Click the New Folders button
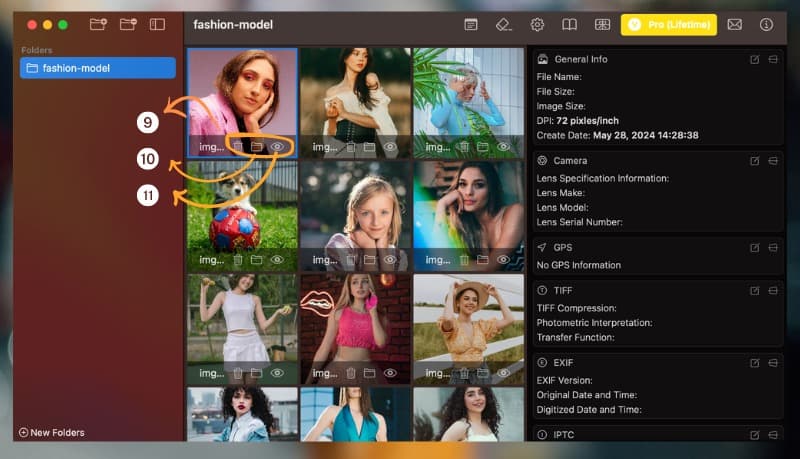This screenshot has height=459, width=800. click(x=52, y=432)
